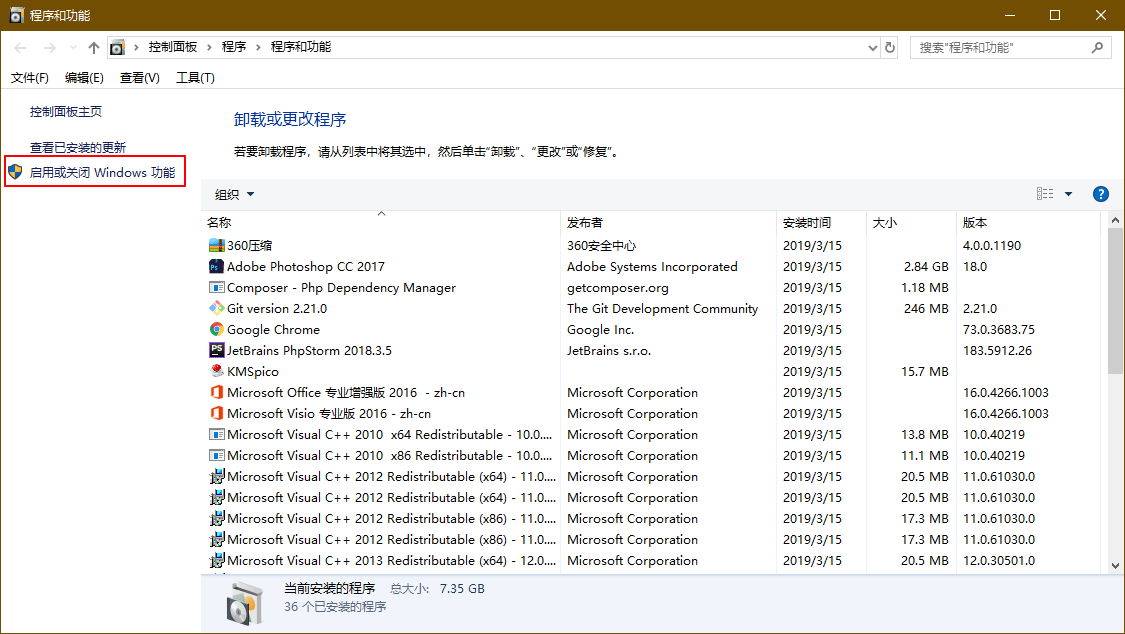Expand the address bar history dropdown
The image size is (1125, 634).
point(870,46)
